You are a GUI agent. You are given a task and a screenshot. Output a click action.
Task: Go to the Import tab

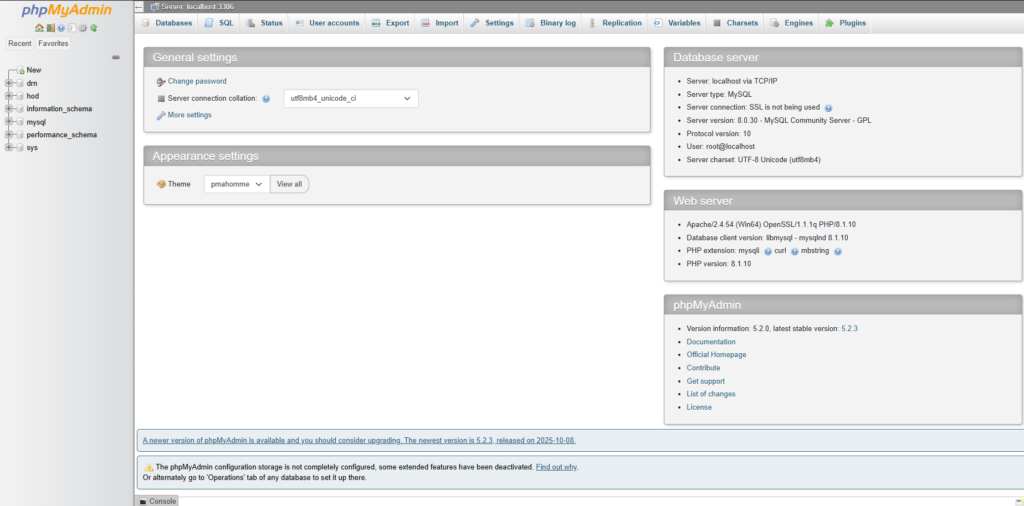click(x=440, y=23)
